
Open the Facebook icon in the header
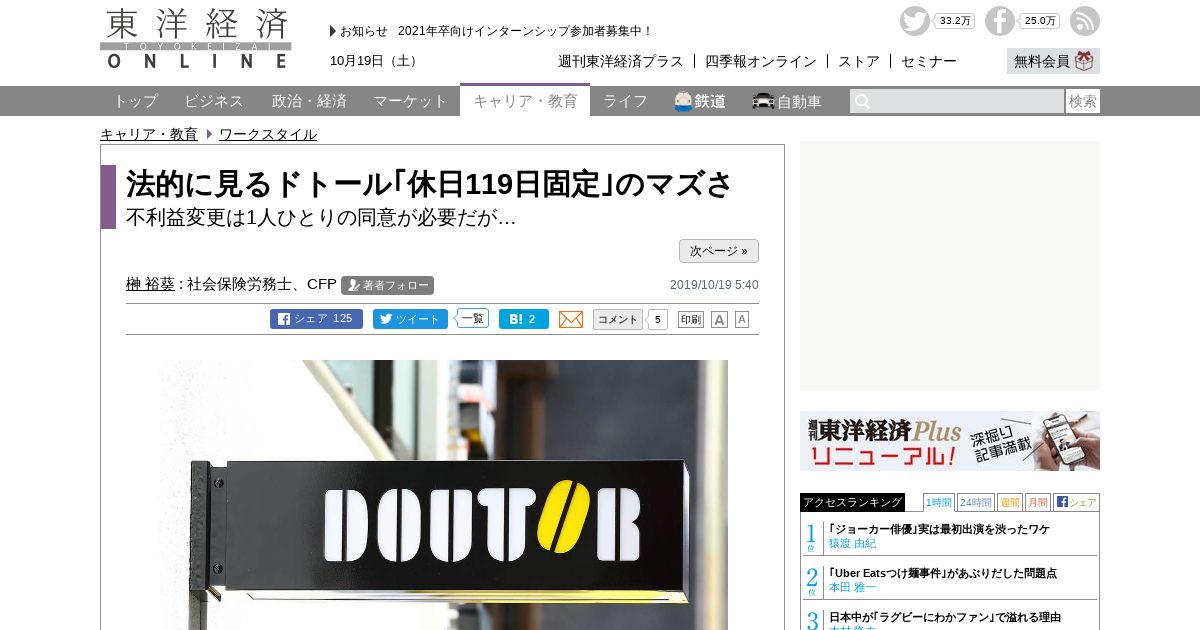point(999,21)
